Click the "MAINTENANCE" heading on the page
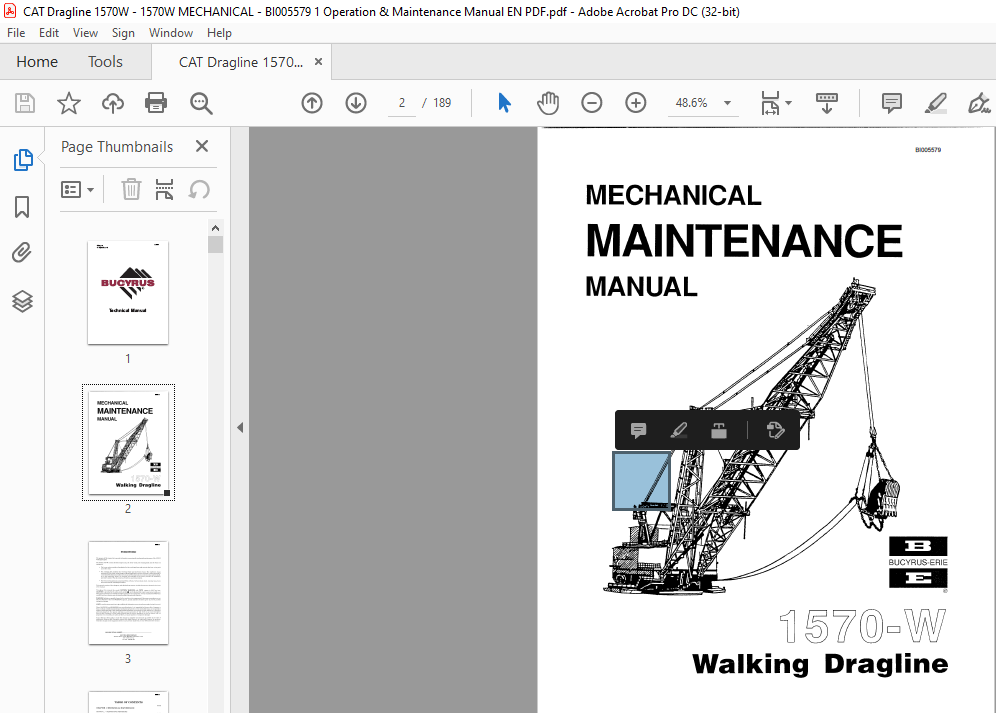The image size is (996, 713). coord(744,241)
